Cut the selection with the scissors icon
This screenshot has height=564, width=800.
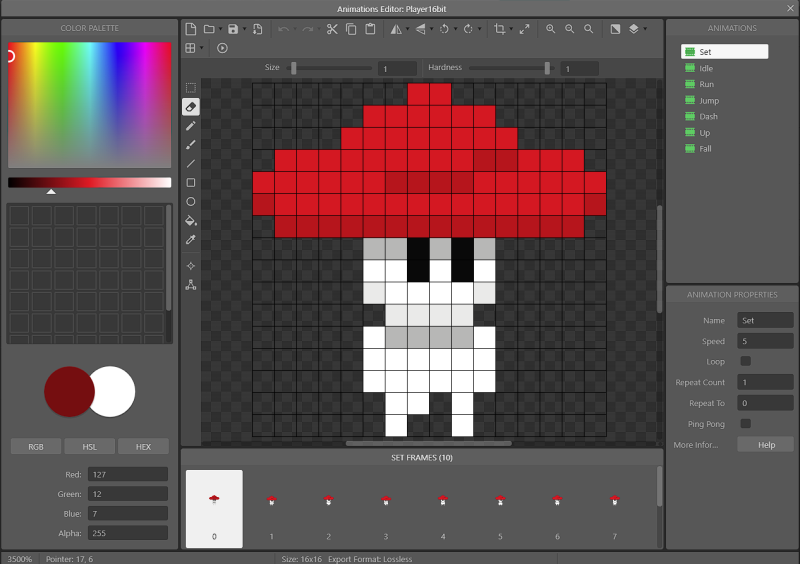pyautogui.click(x=332, y=29)
